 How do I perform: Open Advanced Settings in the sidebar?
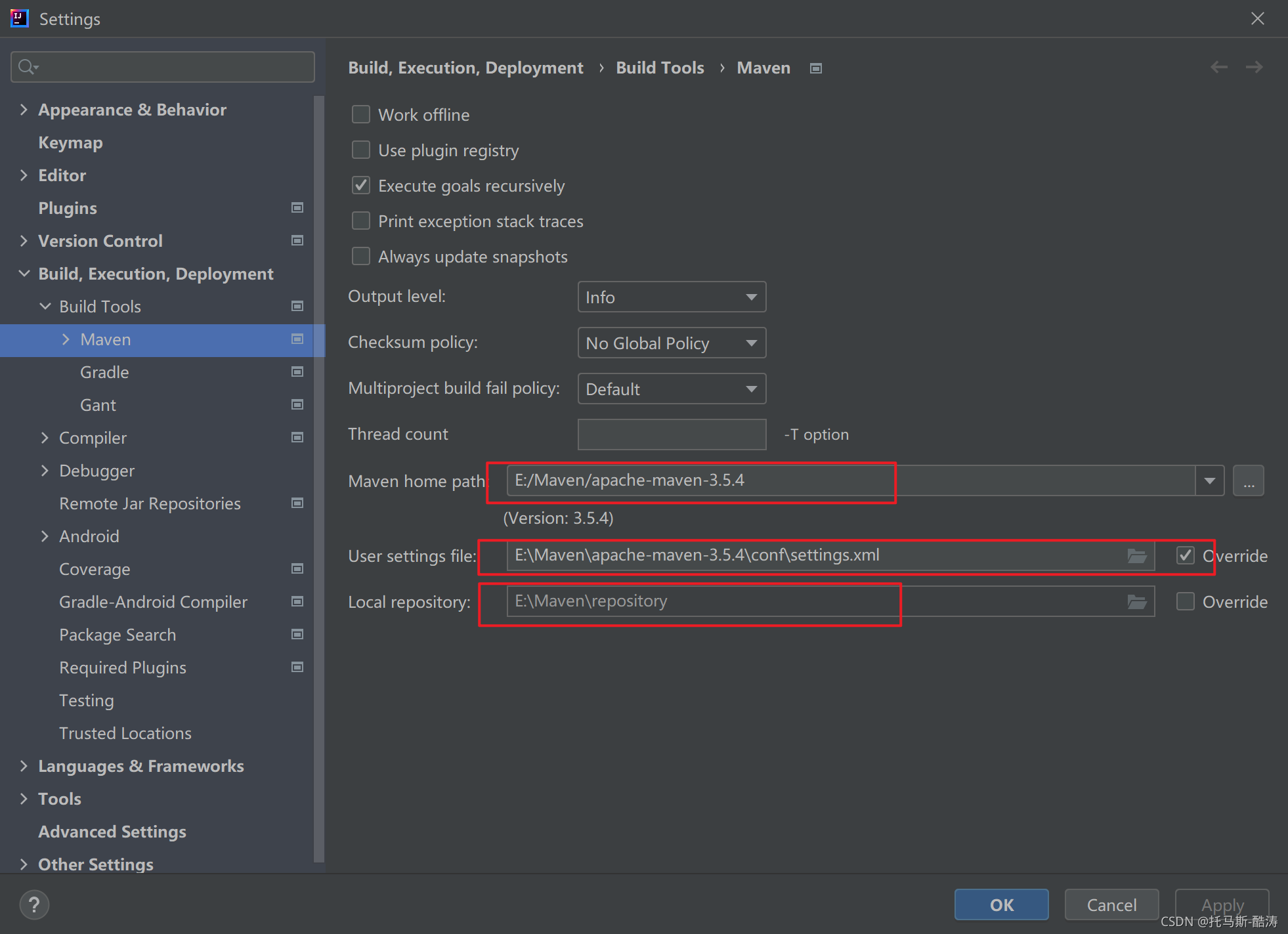pyautogui.click(x=112, y=832)
